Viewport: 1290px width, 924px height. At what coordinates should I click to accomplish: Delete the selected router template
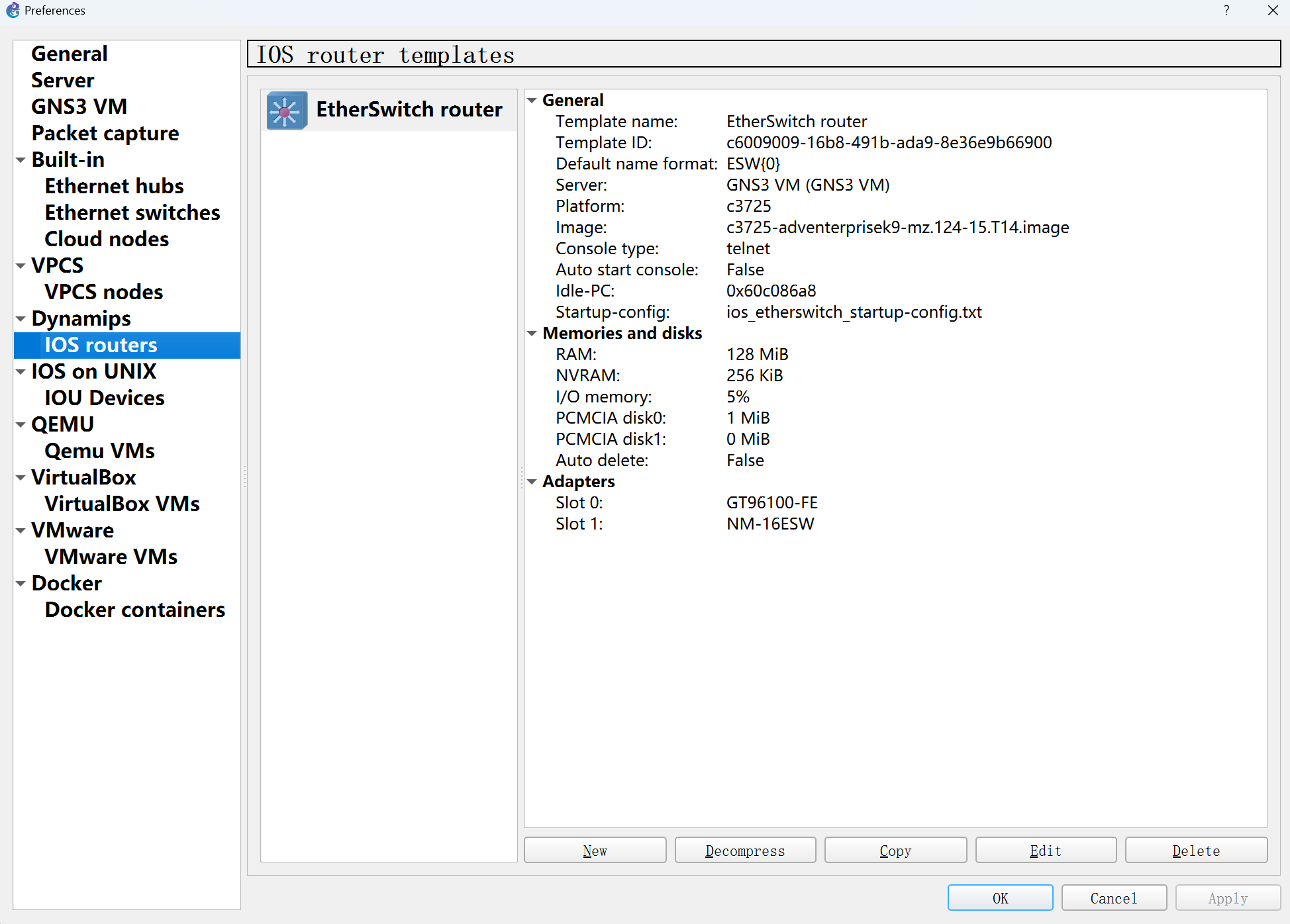click(1196, 851)
